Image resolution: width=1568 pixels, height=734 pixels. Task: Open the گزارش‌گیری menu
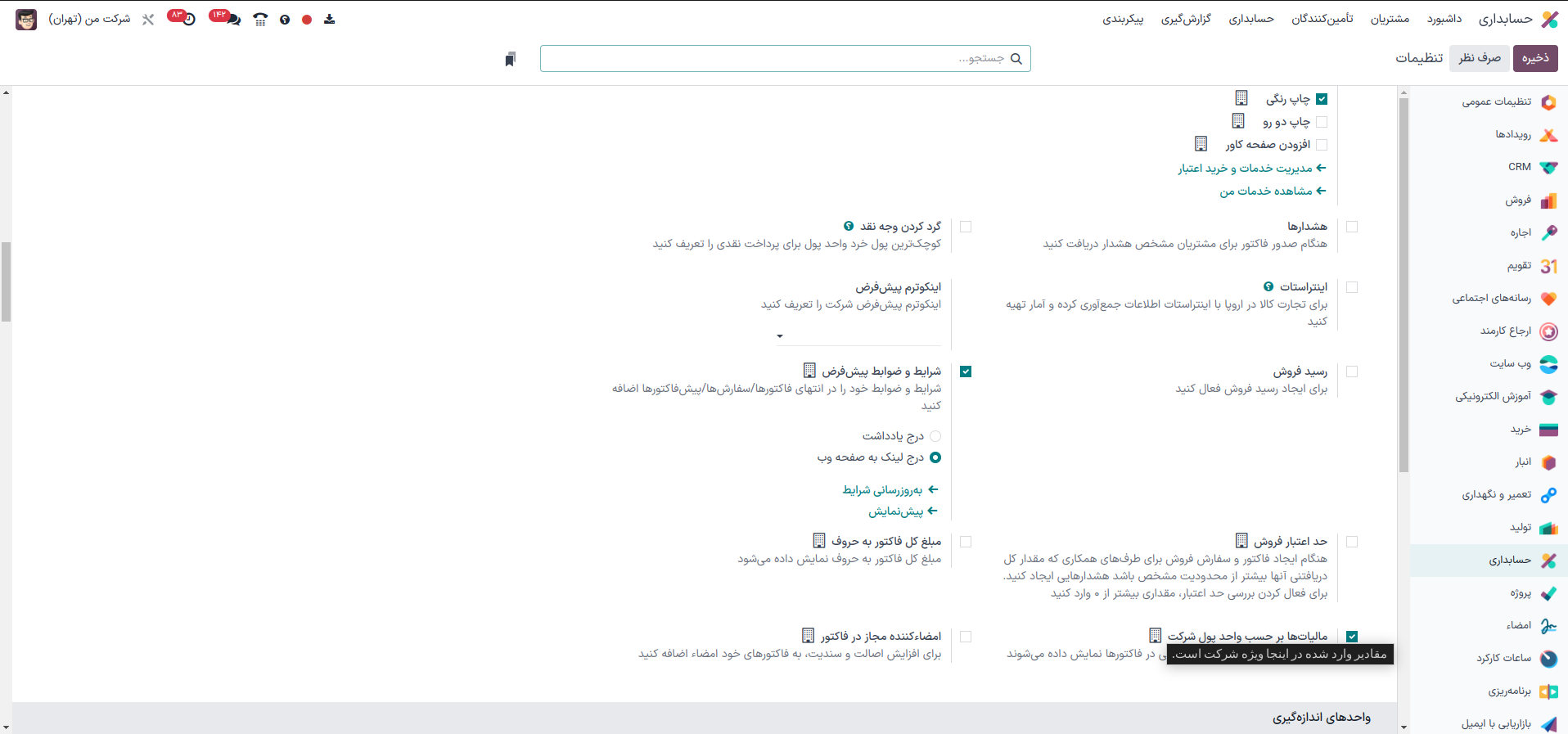coord(1186,19)
